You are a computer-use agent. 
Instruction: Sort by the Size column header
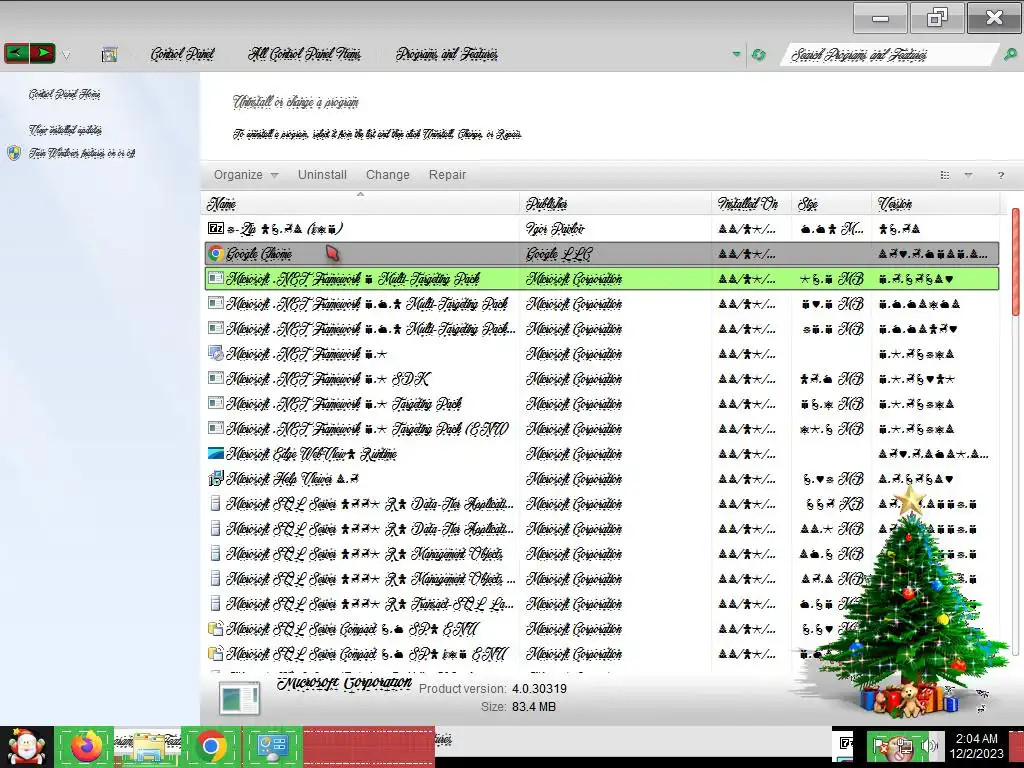coord(831,204)
